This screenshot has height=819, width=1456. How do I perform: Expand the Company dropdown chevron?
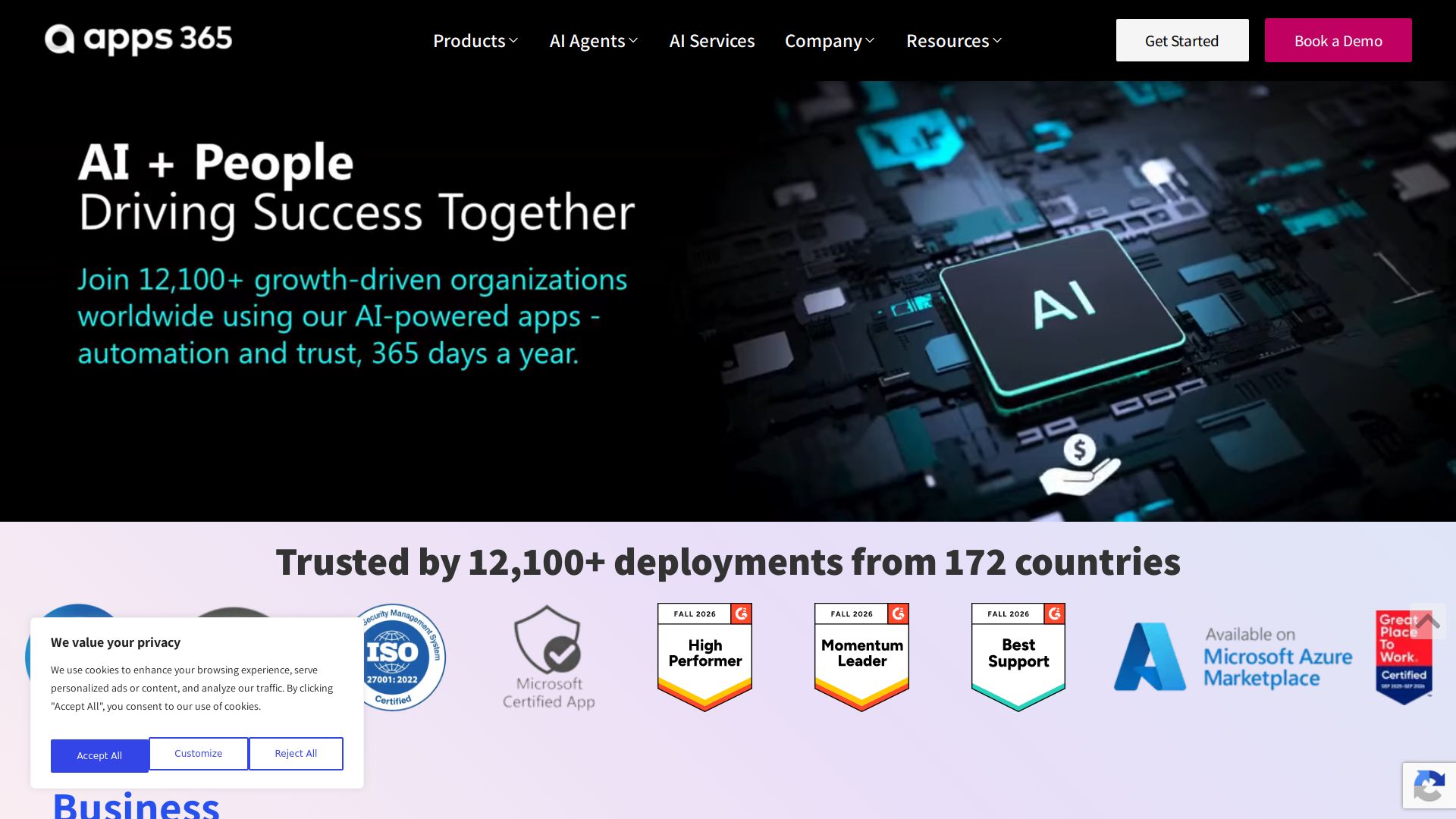870,41
